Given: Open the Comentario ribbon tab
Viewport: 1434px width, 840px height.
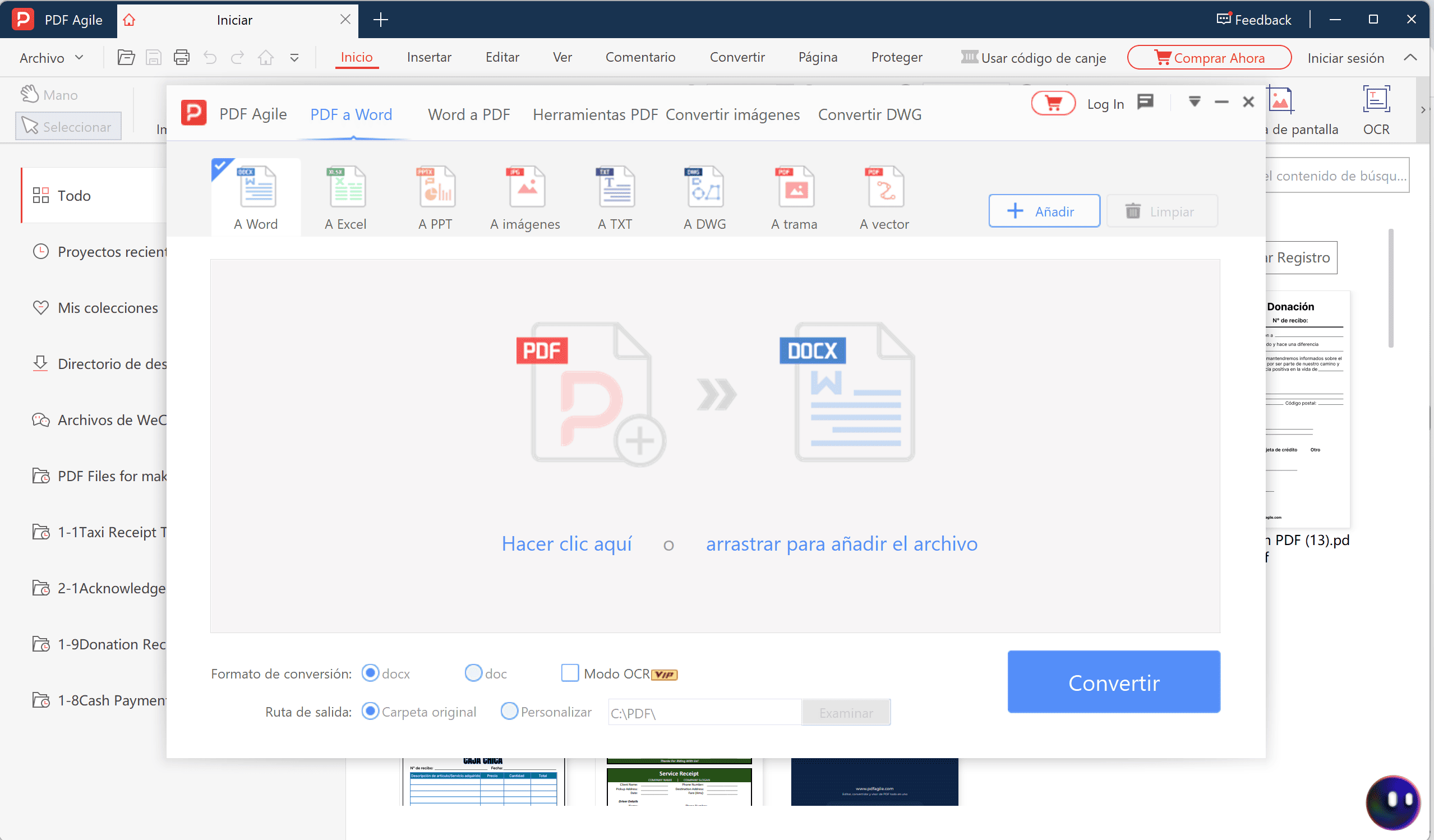Looking at the screenshot, I should (640, 58).
